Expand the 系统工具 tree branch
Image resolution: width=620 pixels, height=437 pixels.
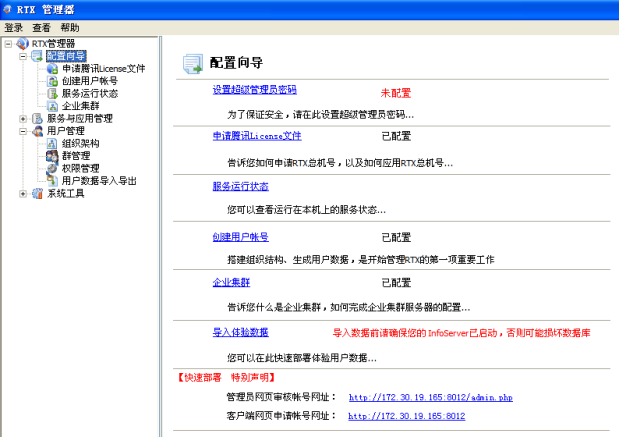[23, 193]
